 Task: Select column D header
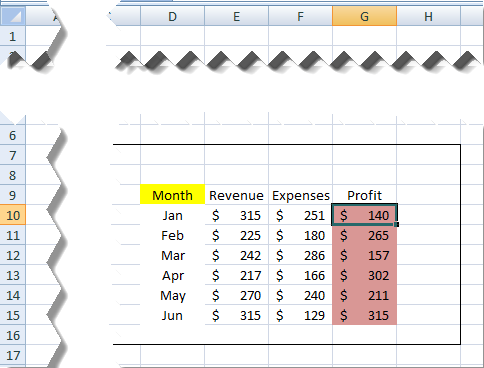172,16
